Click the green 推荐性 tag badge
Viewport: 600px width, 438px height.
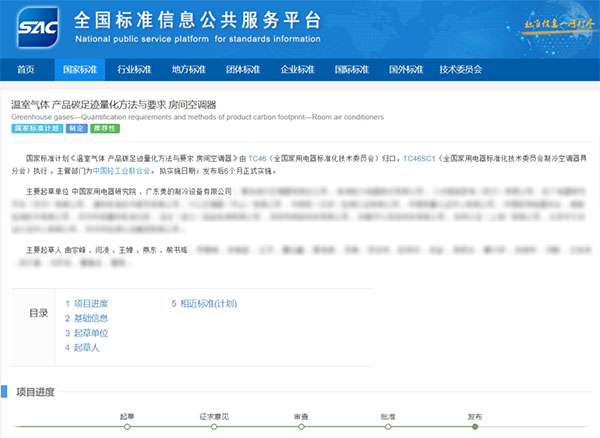(x=105, y=128)
